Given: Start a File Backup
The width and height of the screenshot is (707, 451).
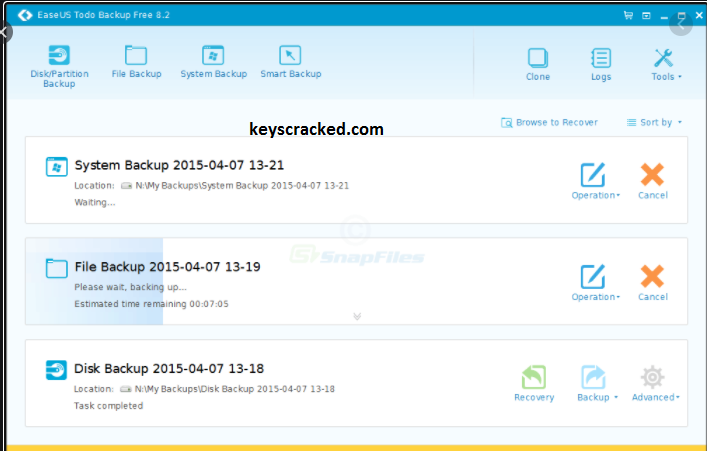Looking at the screenshot, I should [136, 62].
